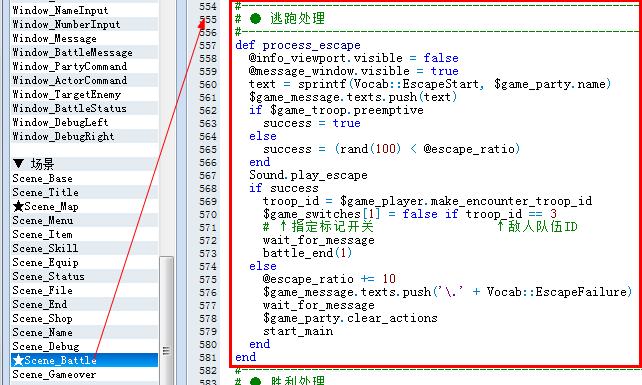Click line number 570 in gutter
The image size is (642, 385).
coord(208,214)
